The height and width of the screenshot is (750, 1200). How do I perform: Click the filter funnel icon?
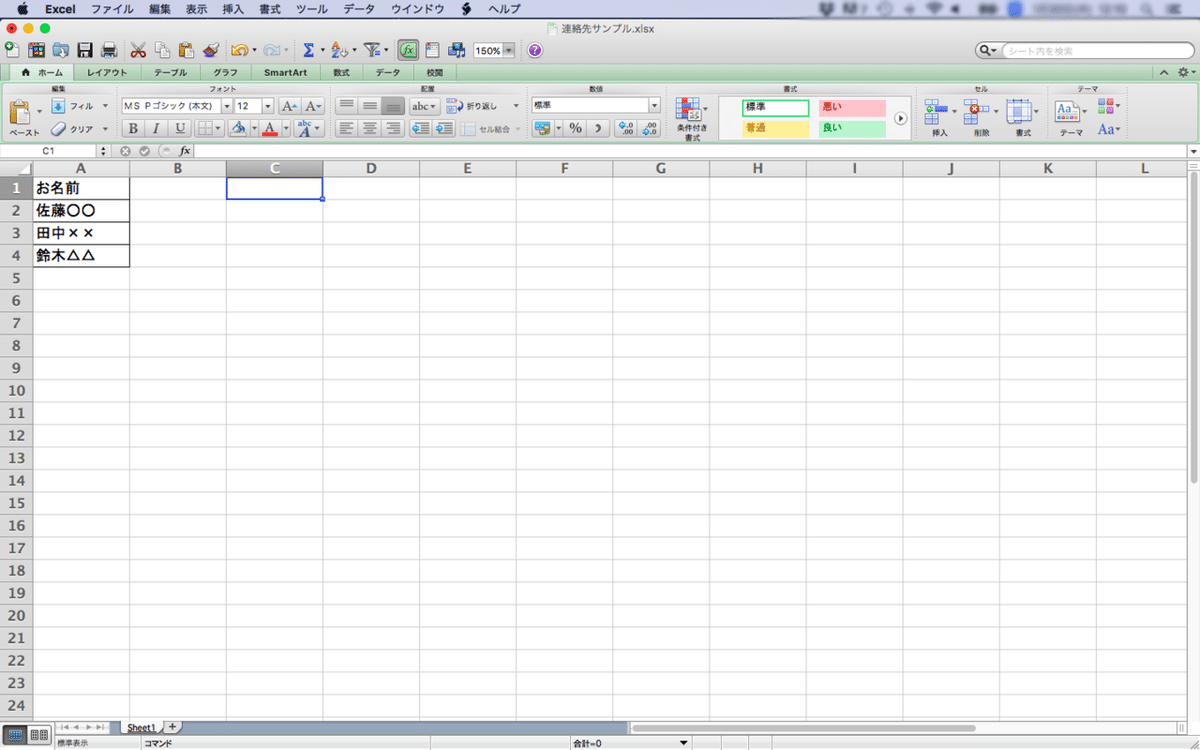click(x=372, y=50)
